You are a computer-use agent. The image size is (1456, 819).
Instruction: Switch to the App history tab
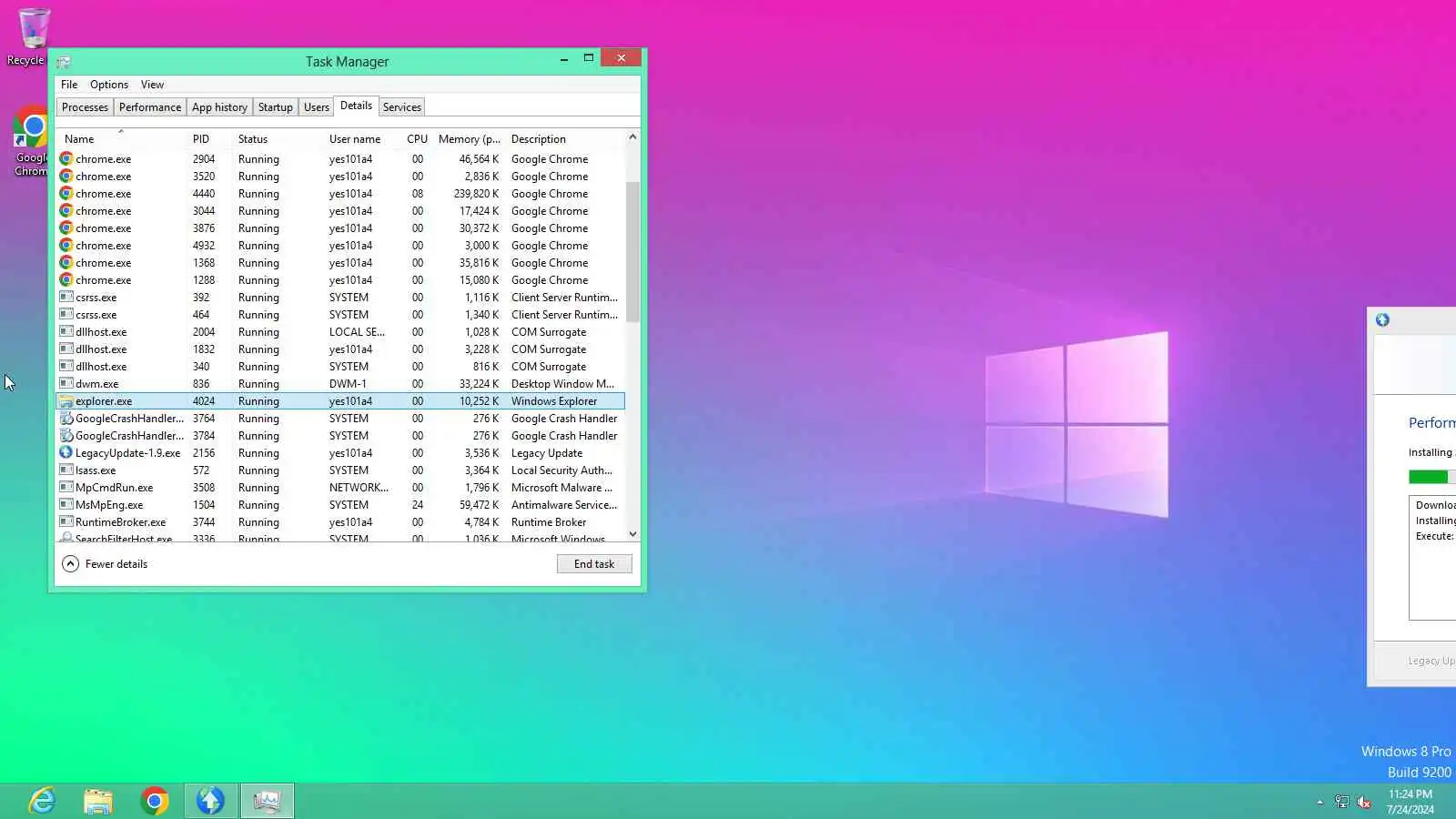[x=219, y=107]
